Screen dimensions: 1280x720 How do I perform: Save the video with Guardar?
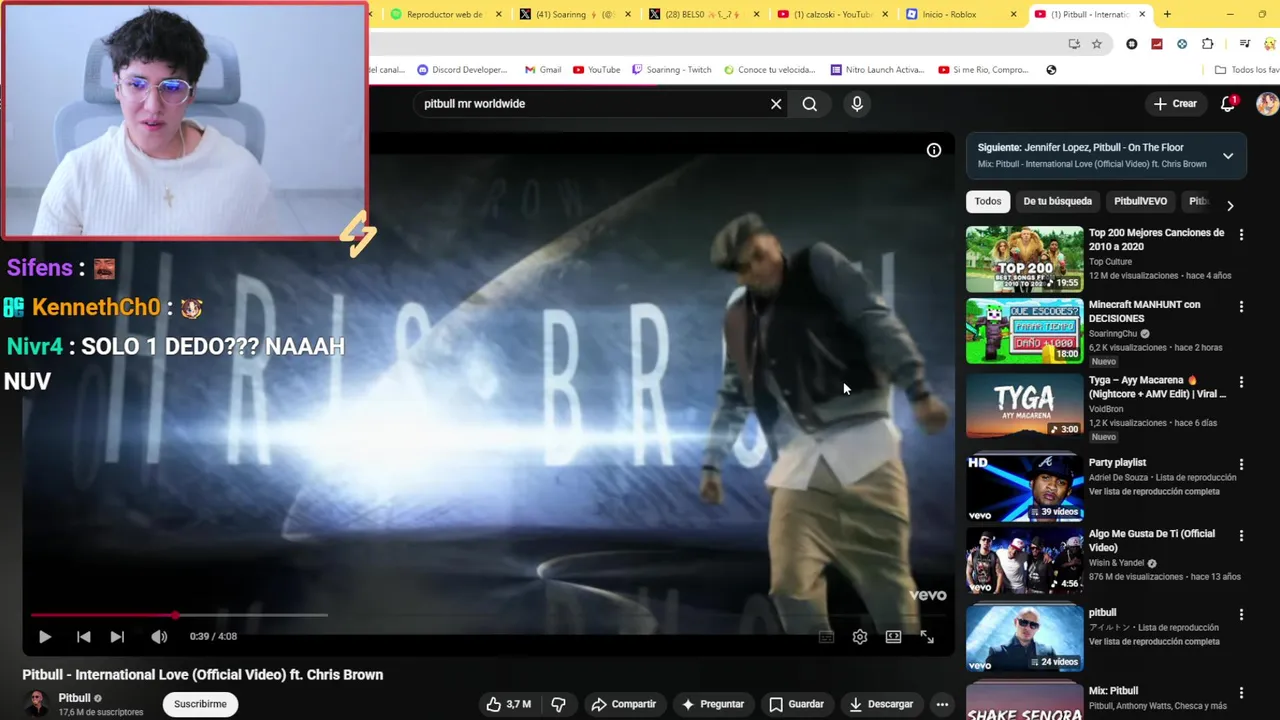pos(796,704)
